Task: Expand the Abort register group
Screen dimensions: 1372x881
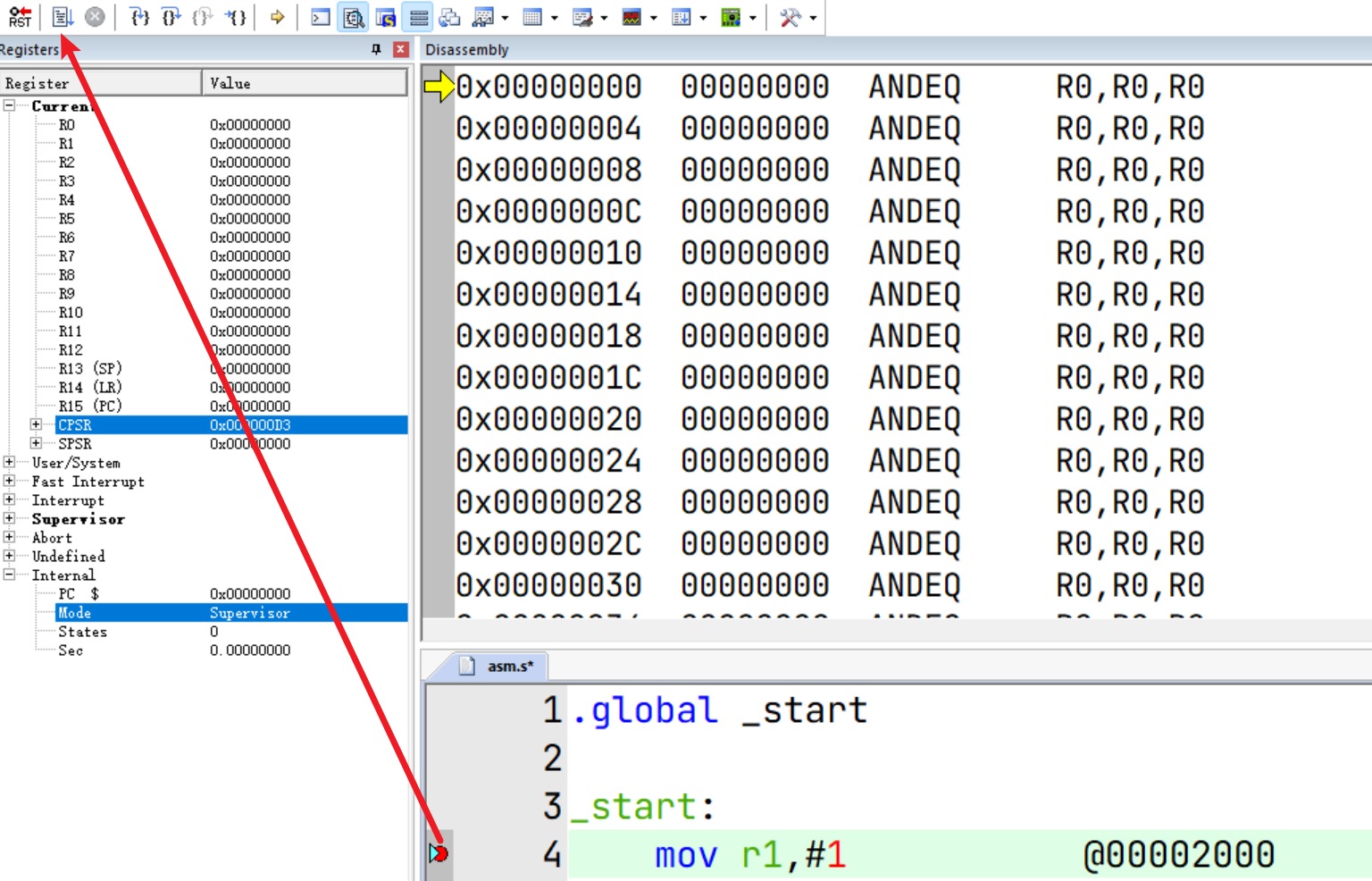Action: 9,537
